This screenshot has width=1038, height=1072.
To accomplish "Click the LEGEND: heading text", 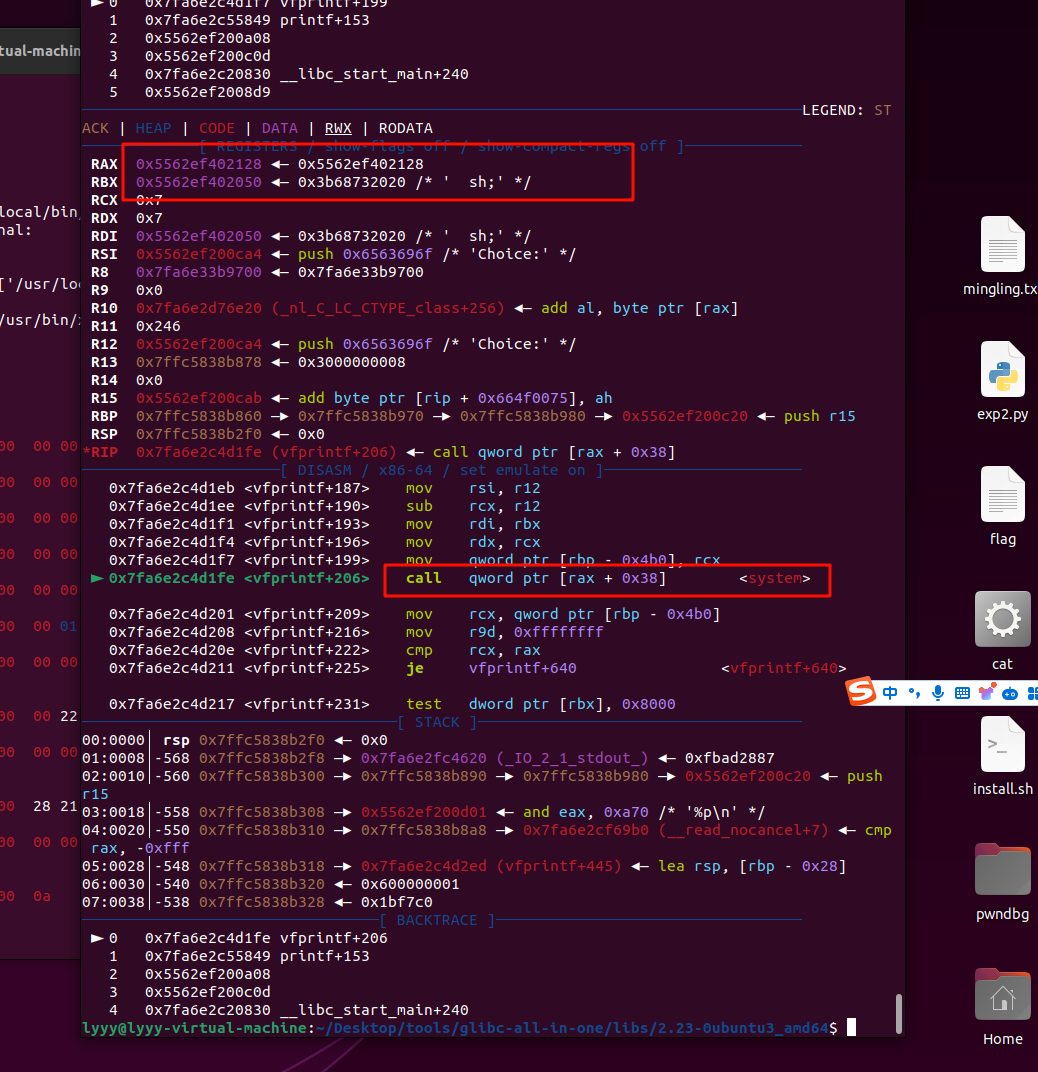I will click(x=832, y=110).
